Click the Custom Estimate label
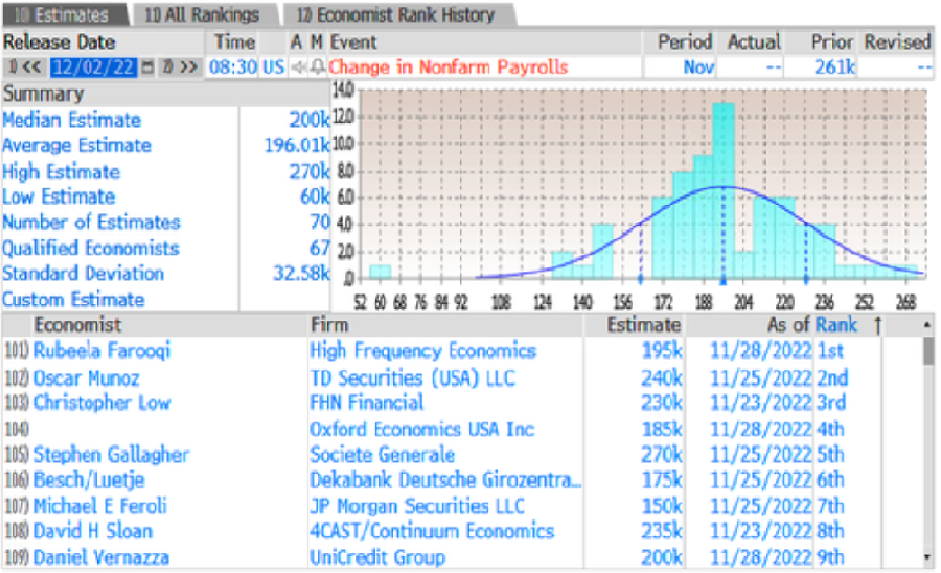941x573 pixels. [x=73, y=299]
